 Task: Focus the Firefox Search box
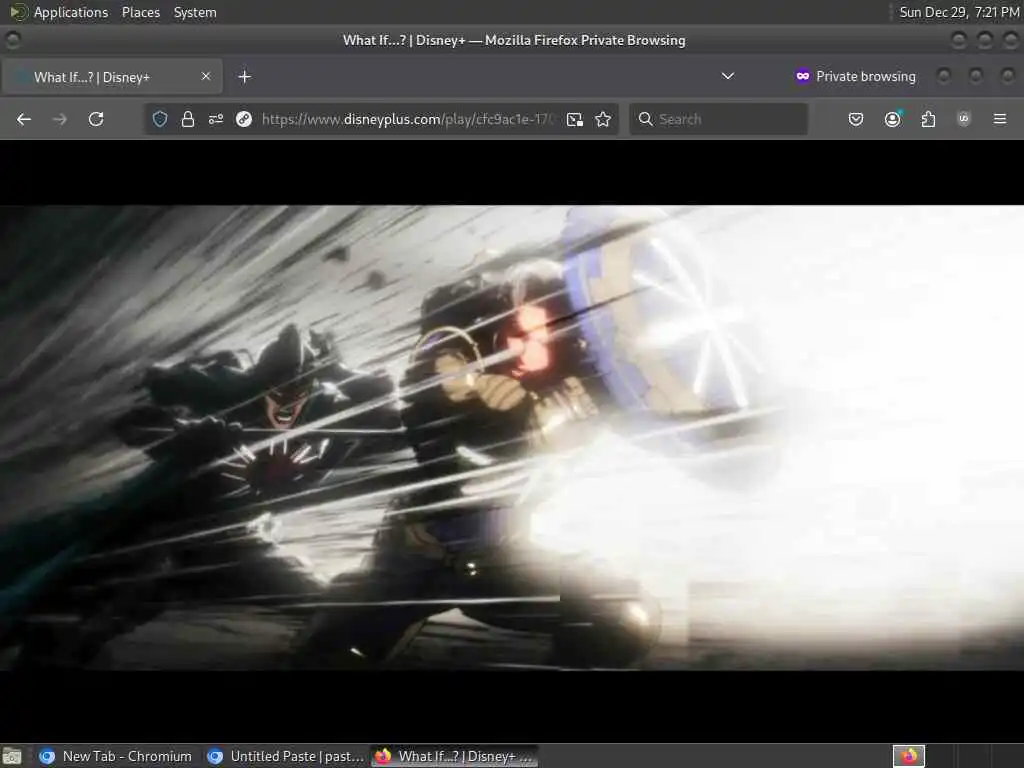(x=718, y=119)
